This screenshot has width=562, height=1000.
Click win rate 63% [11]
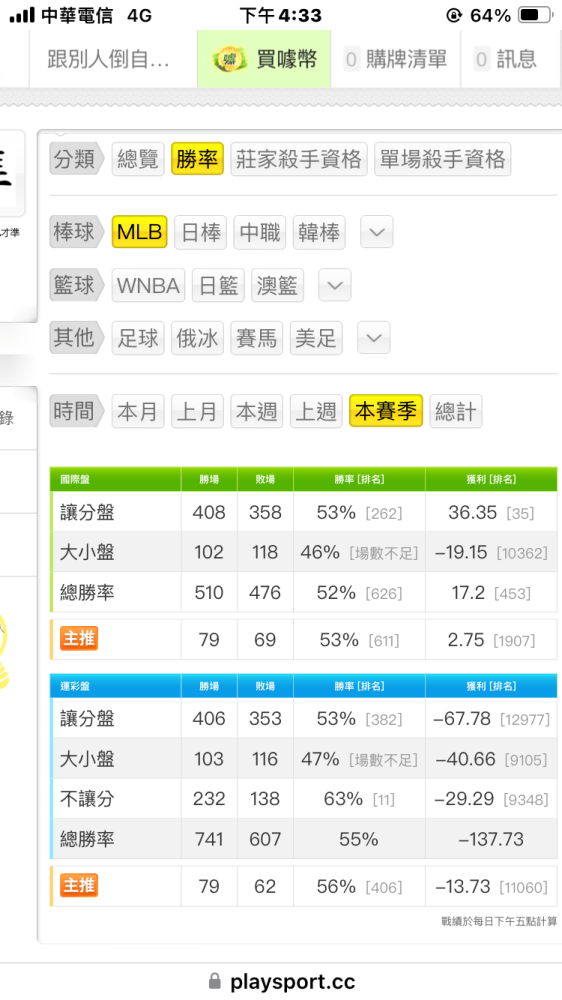point(359,798)
